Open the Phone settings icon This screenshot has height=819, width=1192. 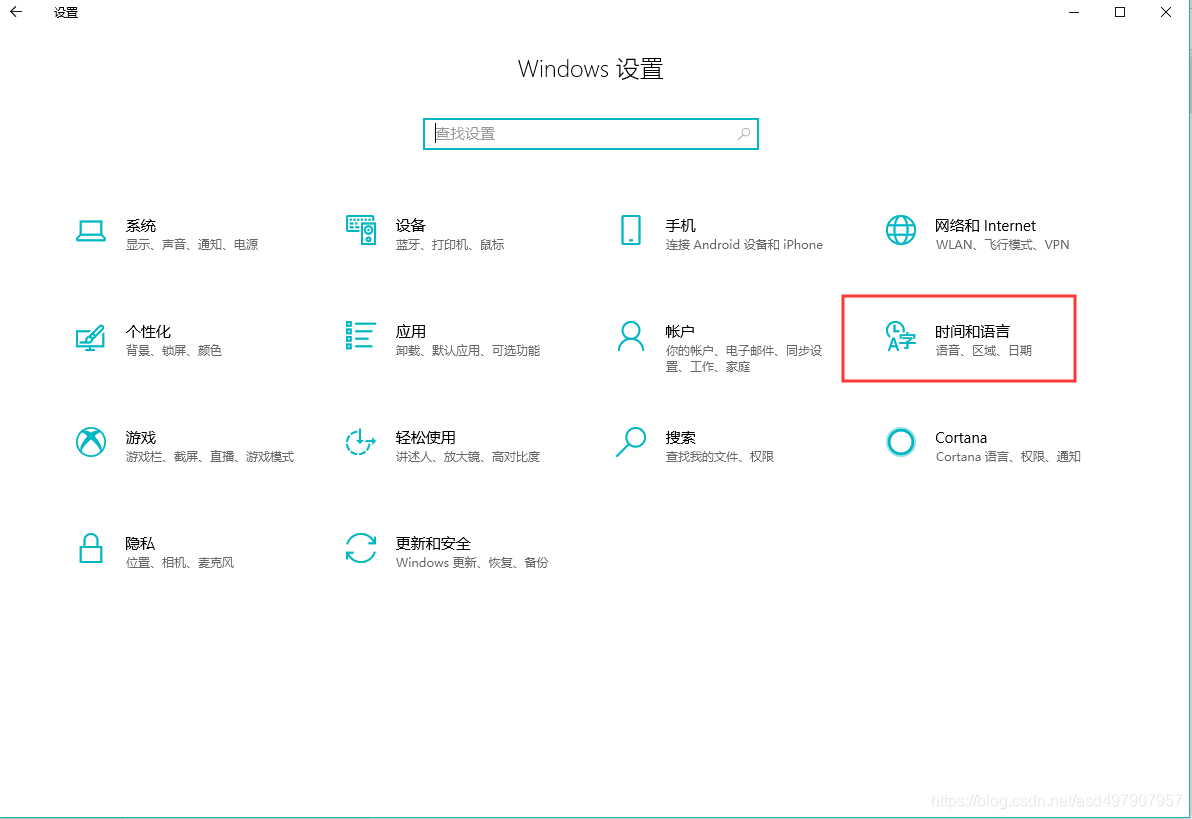pyautogui.click(x=631, y=230)
